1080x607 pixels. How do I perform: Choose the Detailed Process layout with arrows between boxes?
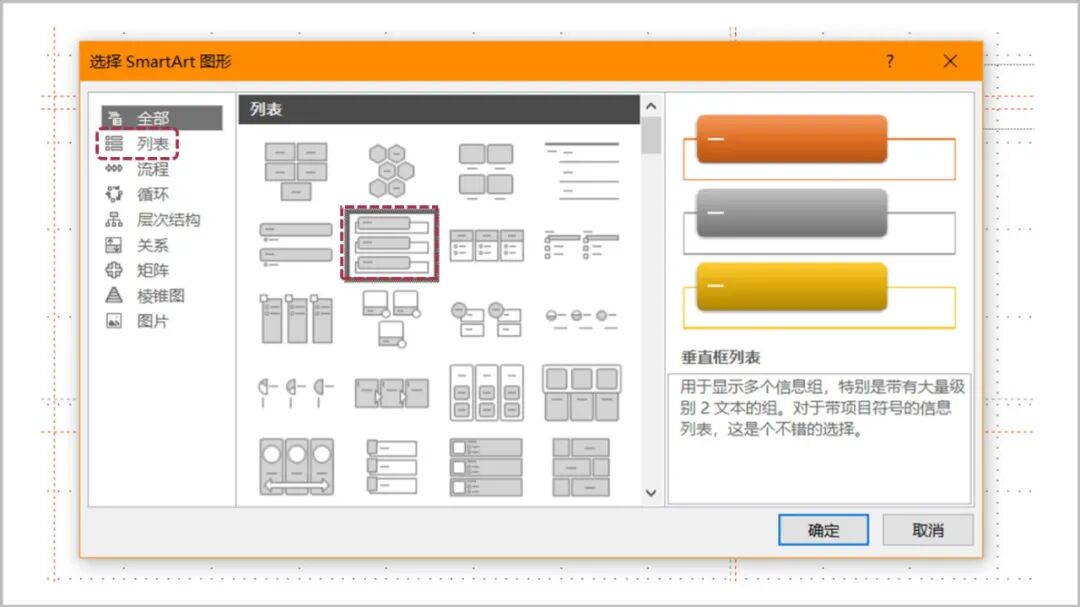click(391, 393)
